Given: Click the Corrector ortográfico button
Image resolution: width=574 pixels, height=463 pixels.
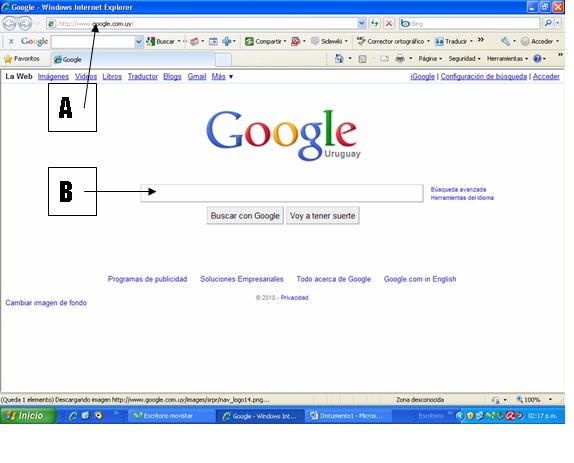Looking at the screenshot, I should [x=393, y=41].
